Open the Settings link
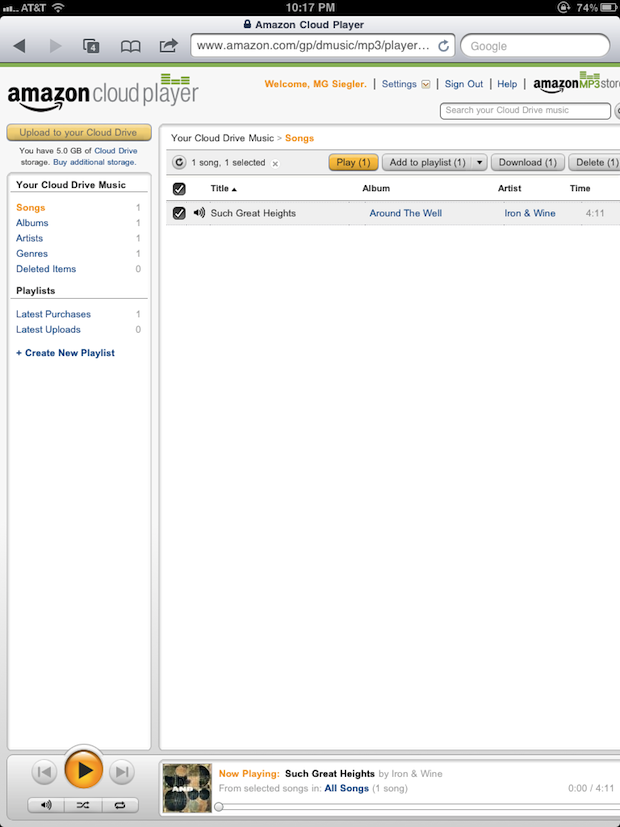620x827 pixels. (x=399, y=84)
